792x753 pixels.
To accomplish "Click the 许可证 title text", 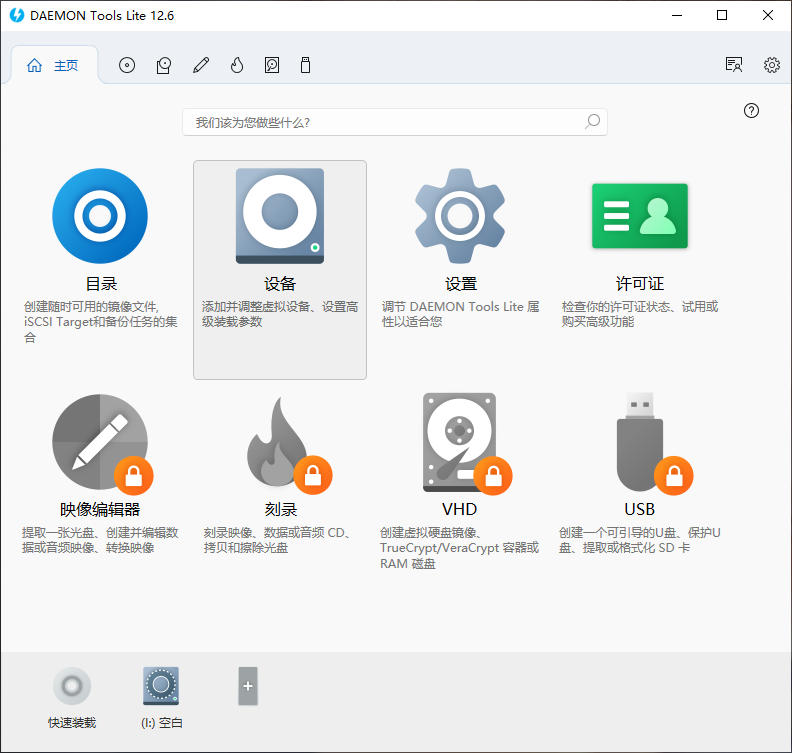I will point(639,284).
